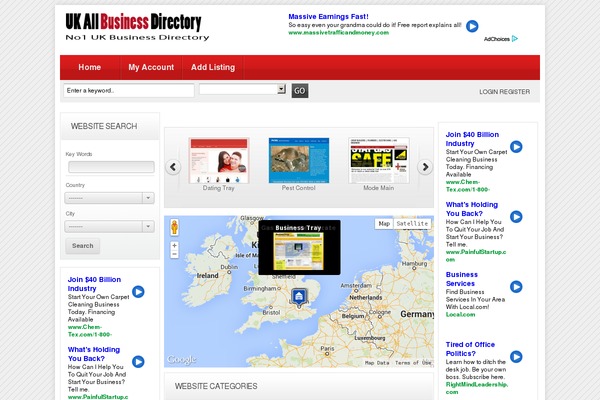Click the GO search button
The image size is (600, 400).
(300, 91)
